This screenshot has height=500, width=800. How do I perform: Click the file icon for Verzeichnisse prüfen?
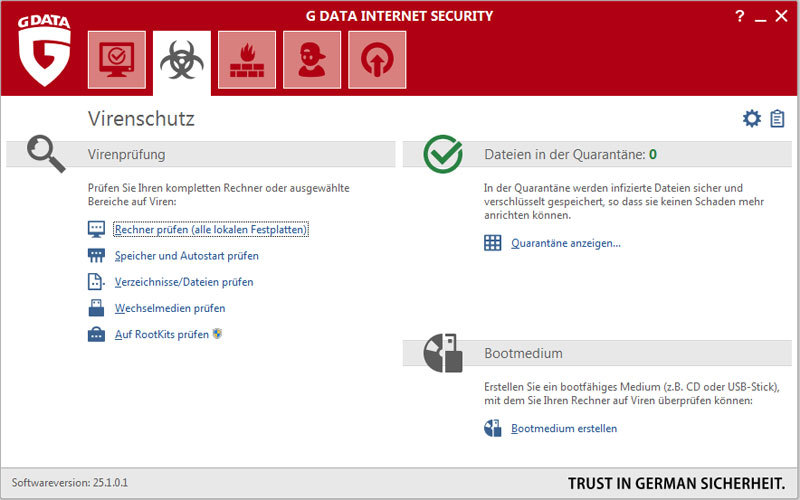96,282
